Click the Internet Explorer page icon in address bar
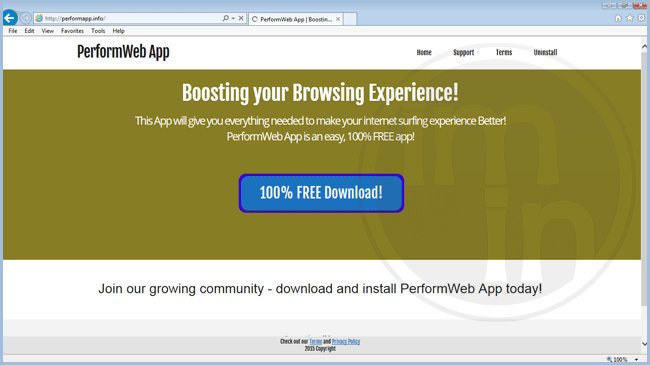 point(39,18)
